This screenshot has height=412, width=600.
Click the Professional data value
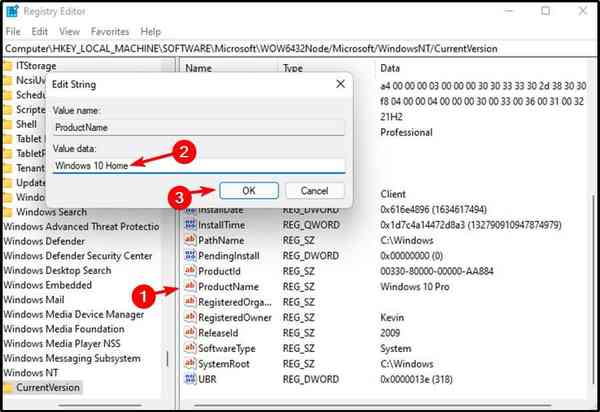[x=406, y=132]
